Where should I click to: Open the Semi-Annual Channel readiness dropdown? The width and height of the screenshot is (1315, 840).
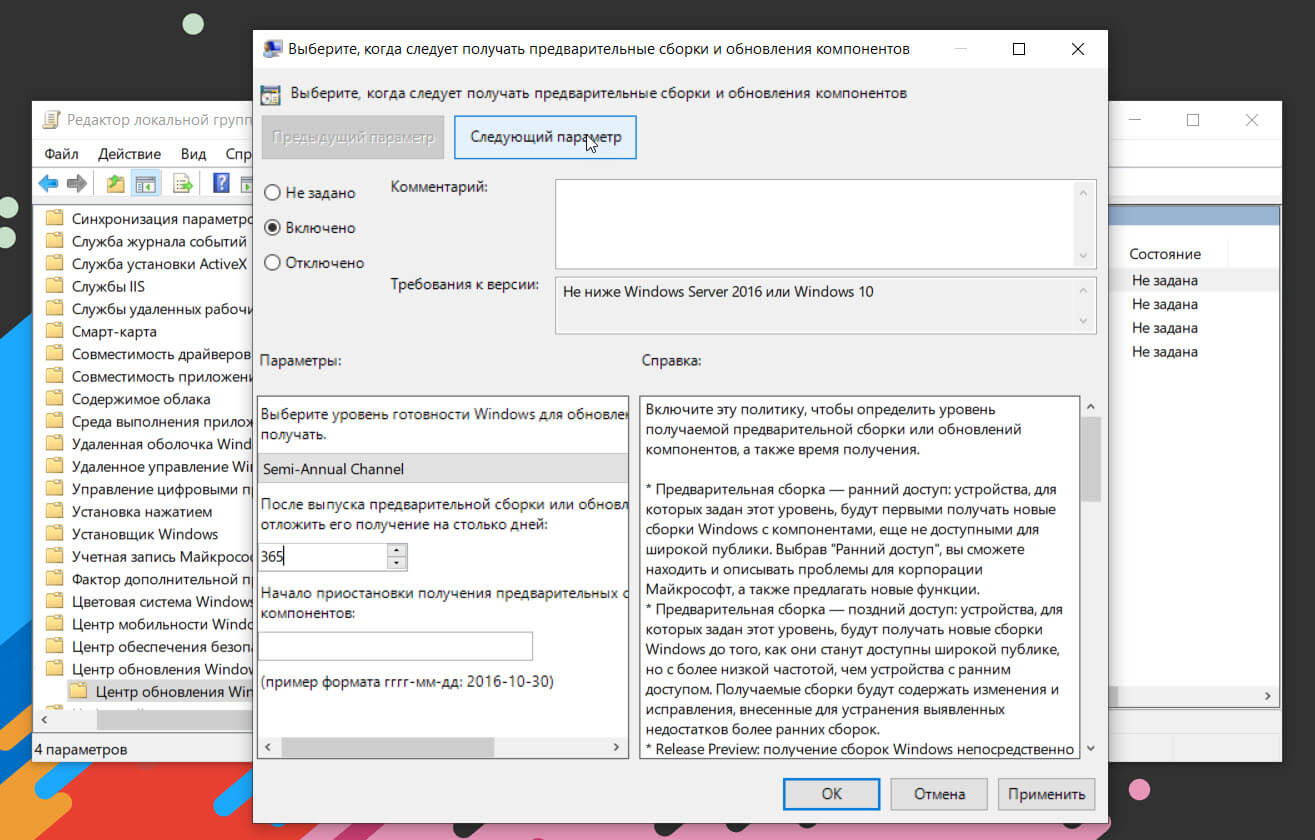tap(443, 469)
